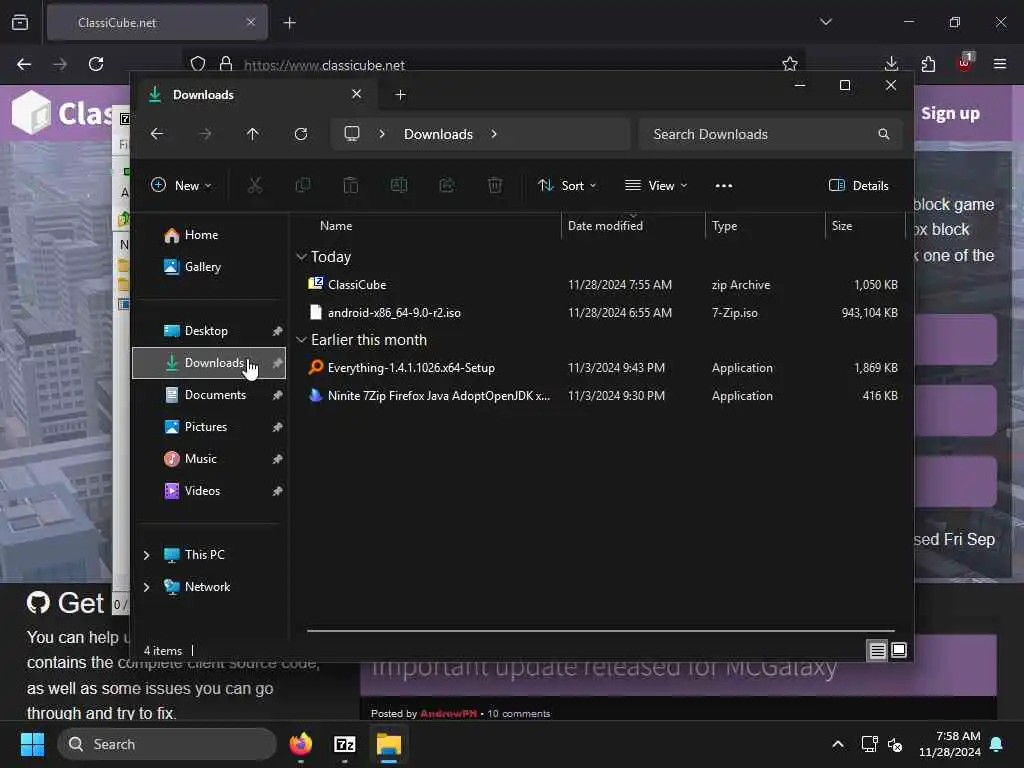Click the uBlock Origin extension icon
The width and height of the screenshot is (1024, 768).
[965, 63]
